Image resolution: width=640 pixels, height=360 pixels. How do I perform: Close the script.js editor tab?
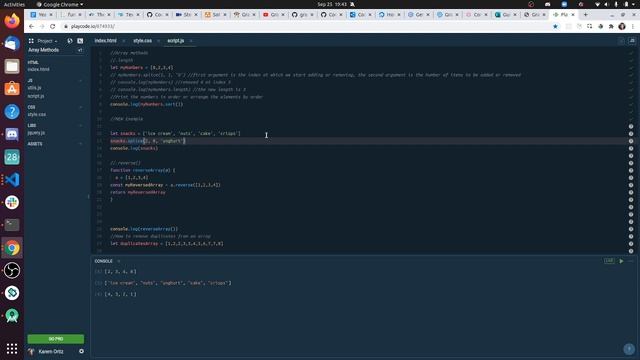coord(191,41)
